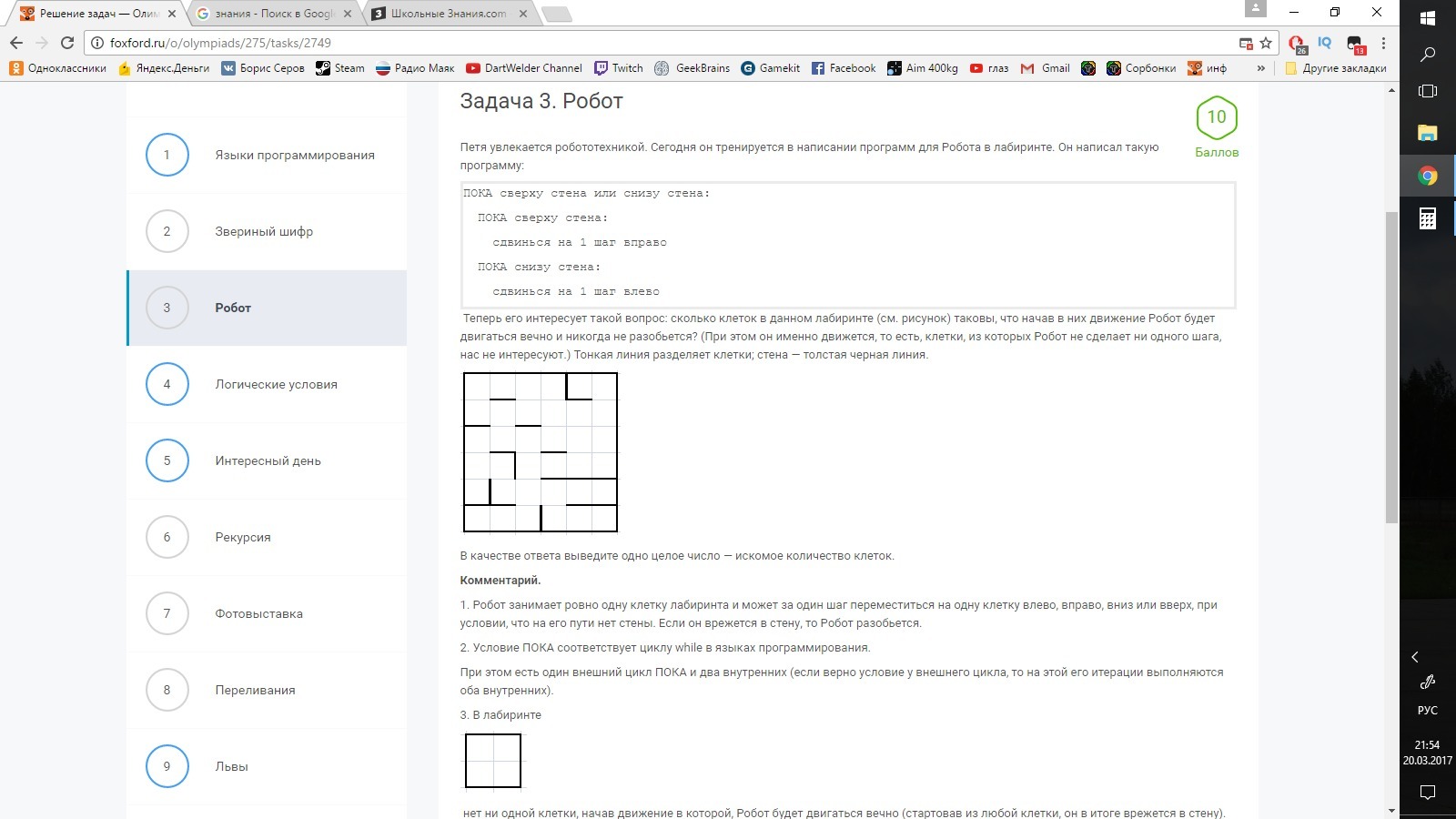Click the page vertical scrollbar thumb
Screen dimensions: 1456x819
pos(1391,368)
